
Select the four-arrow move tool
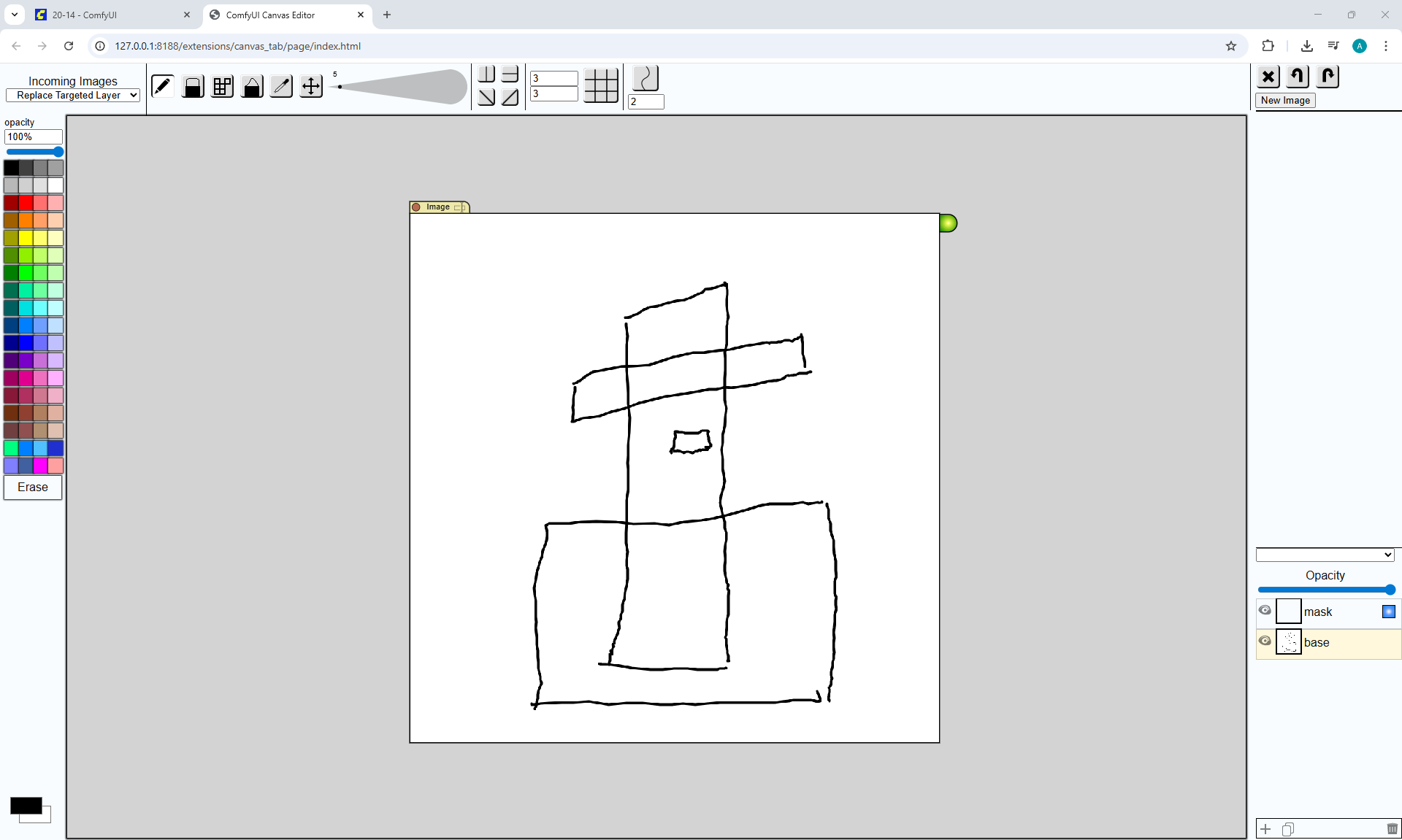coord(311,86)
